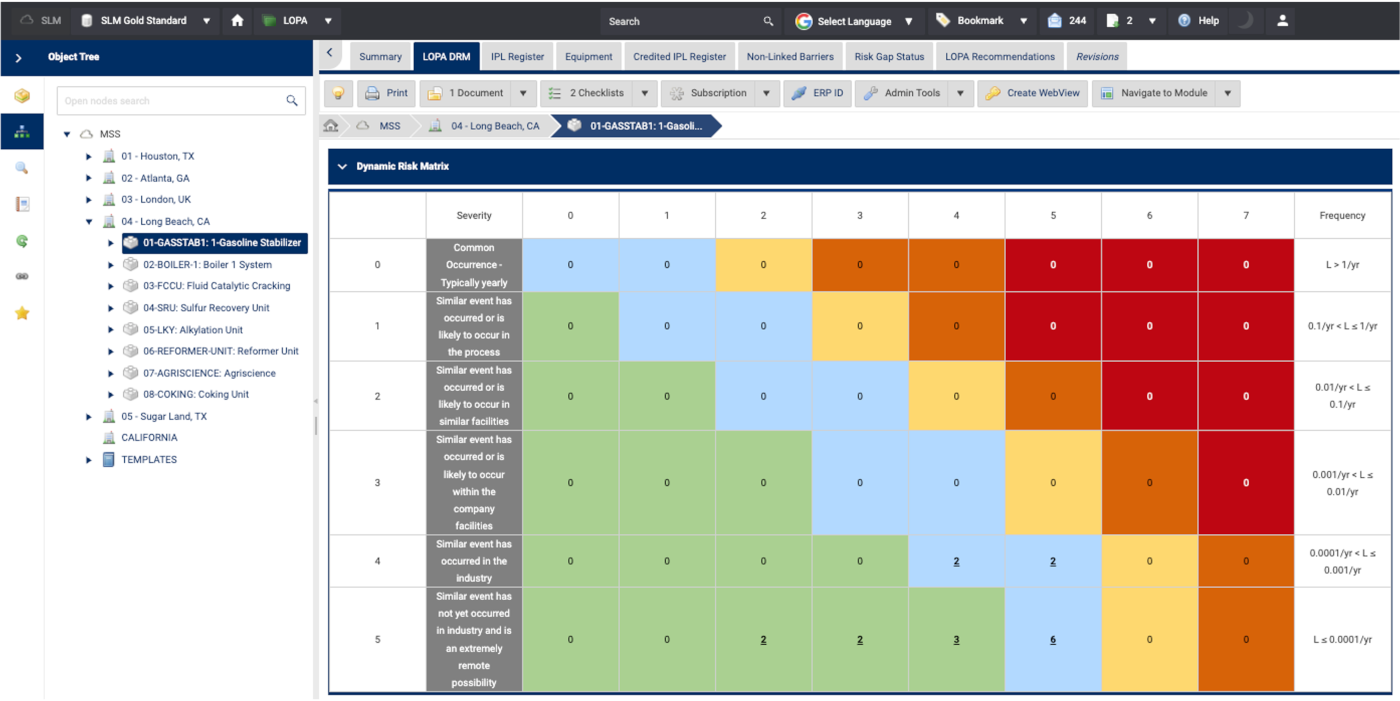This screenshot has width=1400, height=701.
Task: Click the chain link icon in sidebar
Action: [x=22, y=277]
